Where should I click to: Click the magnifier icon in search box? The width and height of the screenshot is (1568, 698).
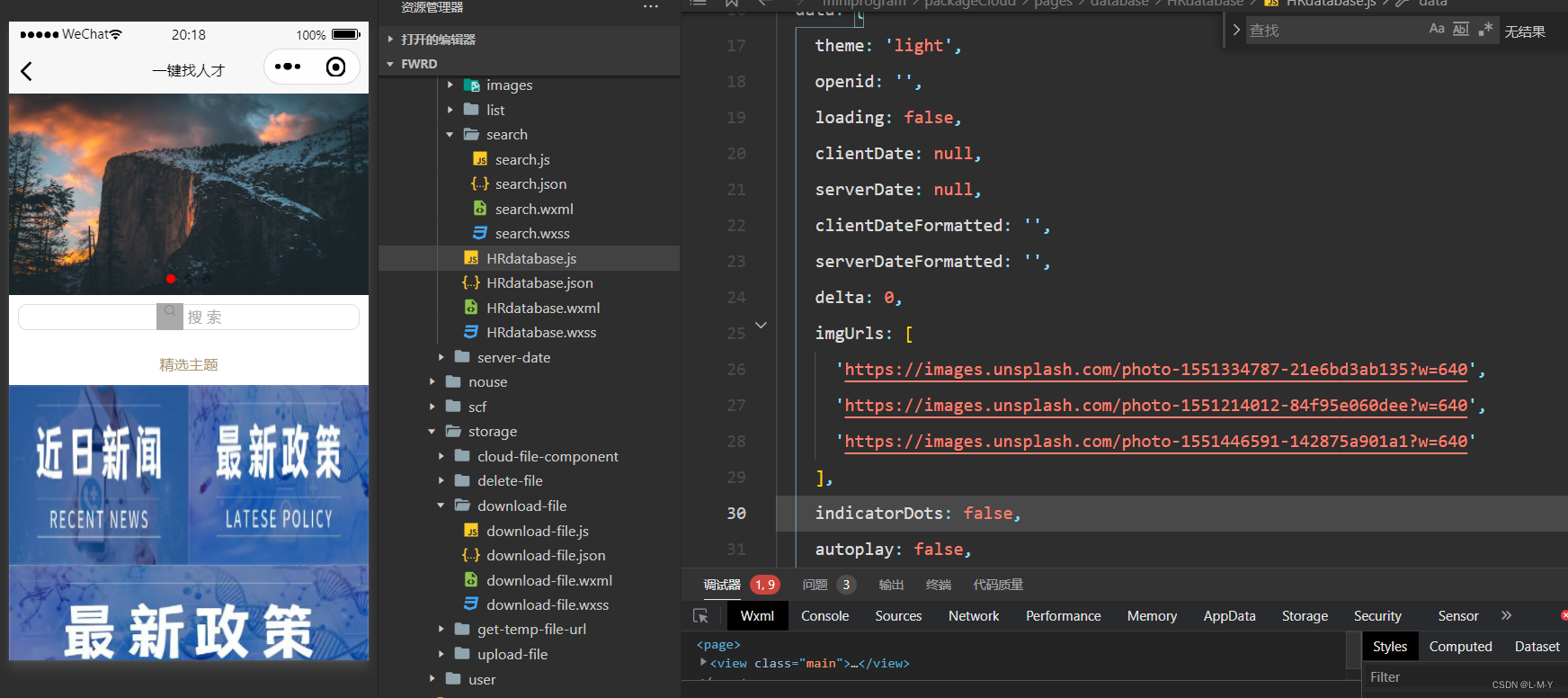169,313
